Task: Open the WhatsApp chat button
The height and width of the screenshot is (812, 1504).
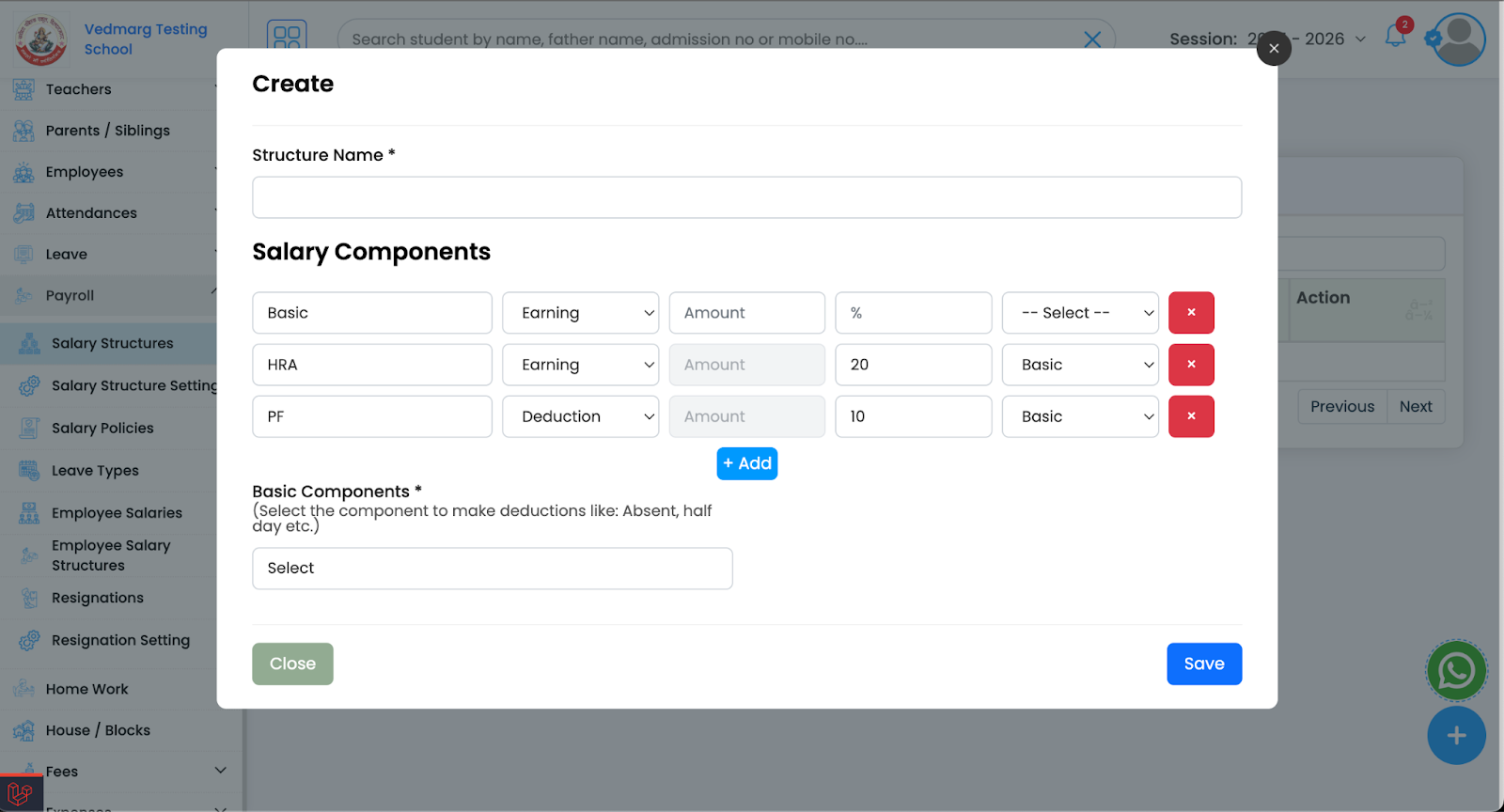Action: (1456, 671)
